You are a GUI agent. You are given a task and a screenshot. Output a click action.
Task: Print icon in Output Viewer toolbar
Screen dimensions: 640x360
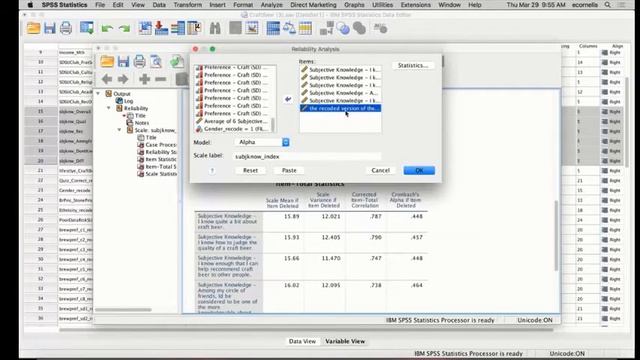[x=140, y=62]
